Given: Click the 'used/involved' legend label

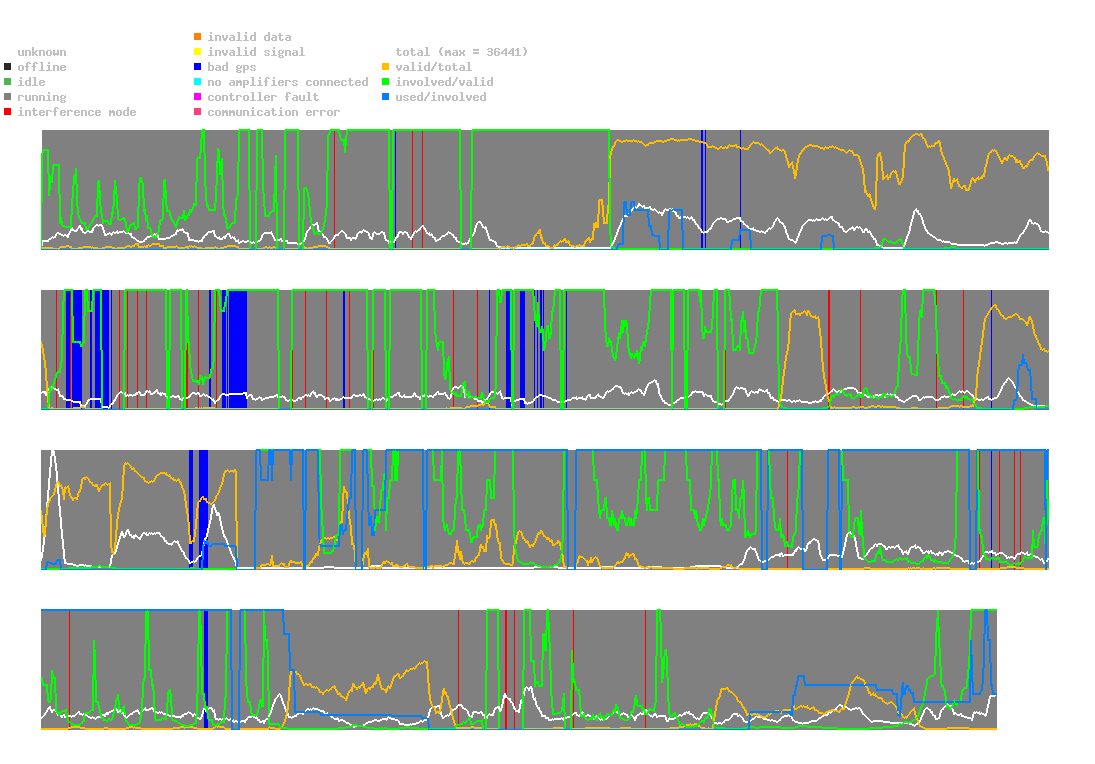Looking at the screenshot, I should tap(441, 97).
